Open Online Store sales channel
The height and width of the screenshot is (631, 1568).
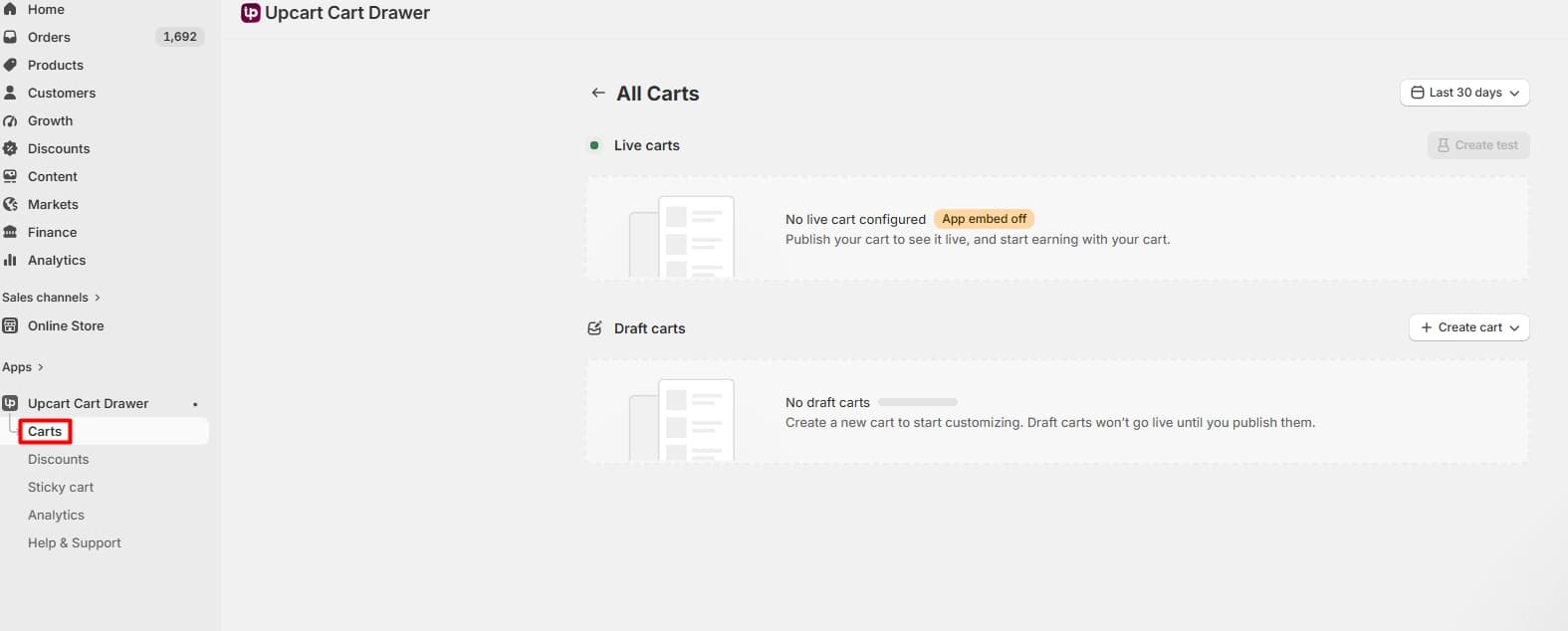[x=66, y=325]
